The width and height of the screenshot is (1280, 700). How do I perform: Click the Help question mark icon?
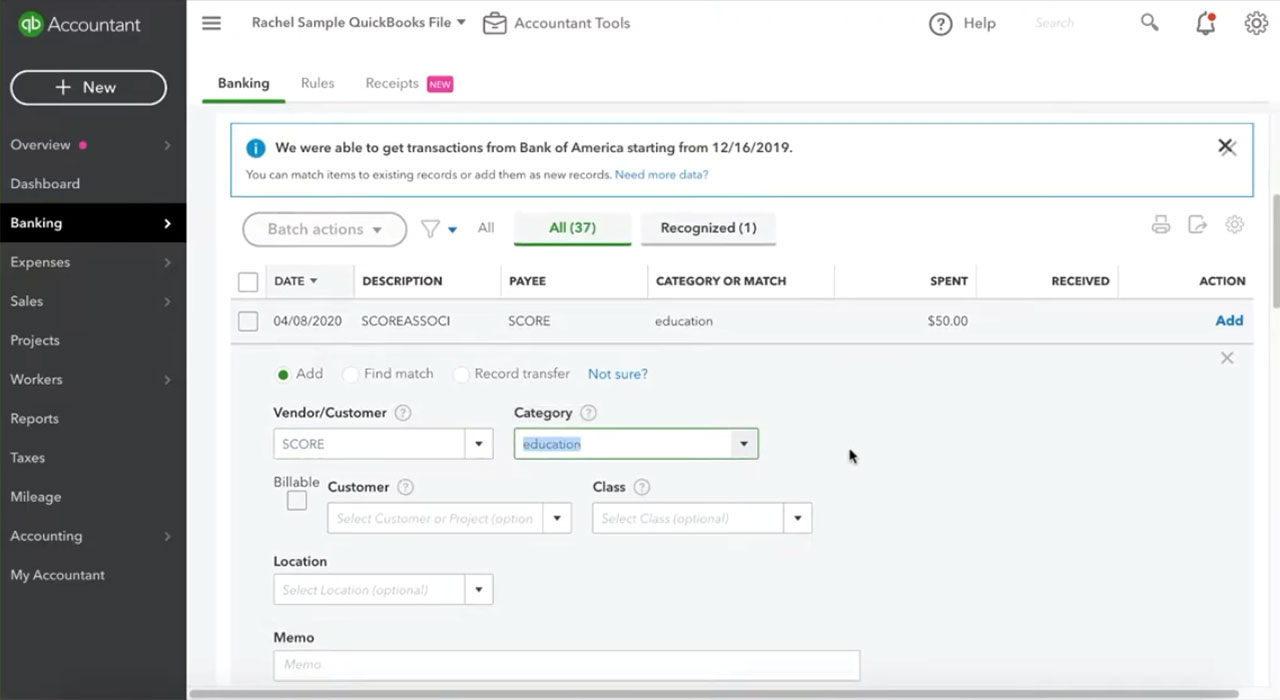point(940,23)
